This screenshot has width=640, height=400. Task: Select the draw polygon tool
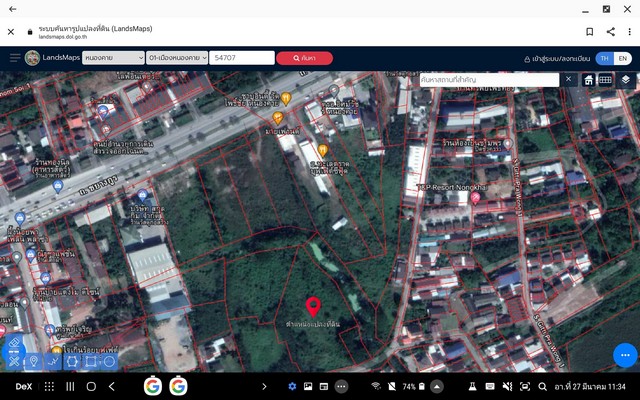(72, 361)
